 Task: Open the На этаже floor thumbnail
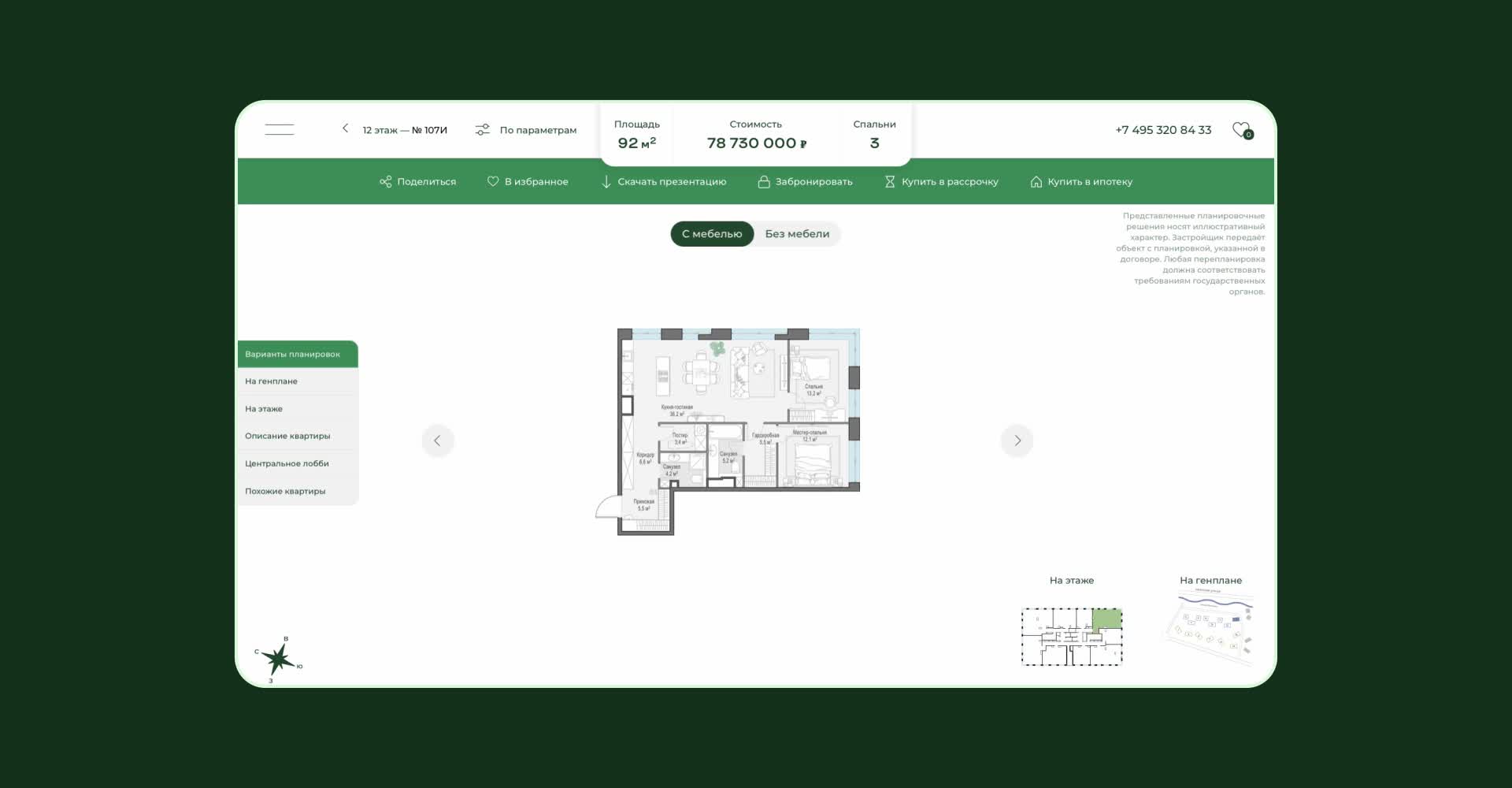[1072, 636]
